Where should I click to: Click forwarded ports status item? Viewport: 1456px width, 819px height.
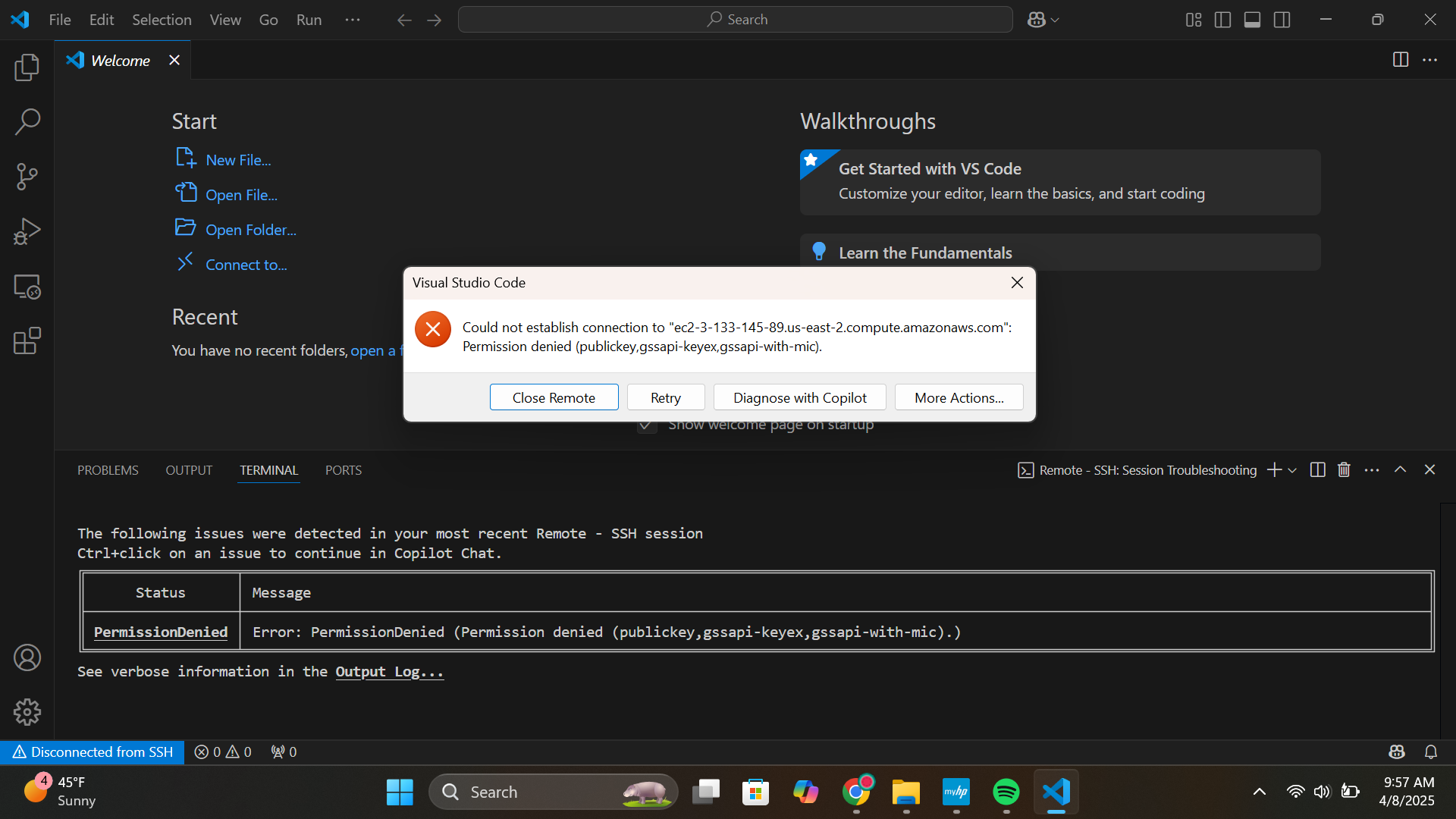pyautogui.click(x=284, y=752)
